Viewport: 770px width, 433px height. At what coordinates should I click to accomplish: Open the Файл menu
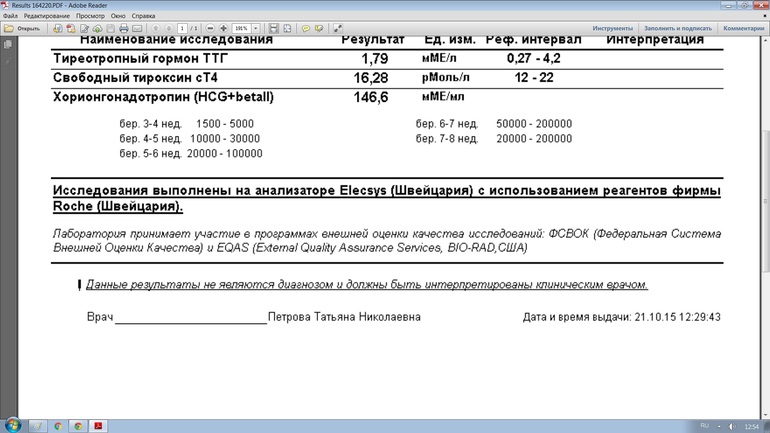click(10, 17)
